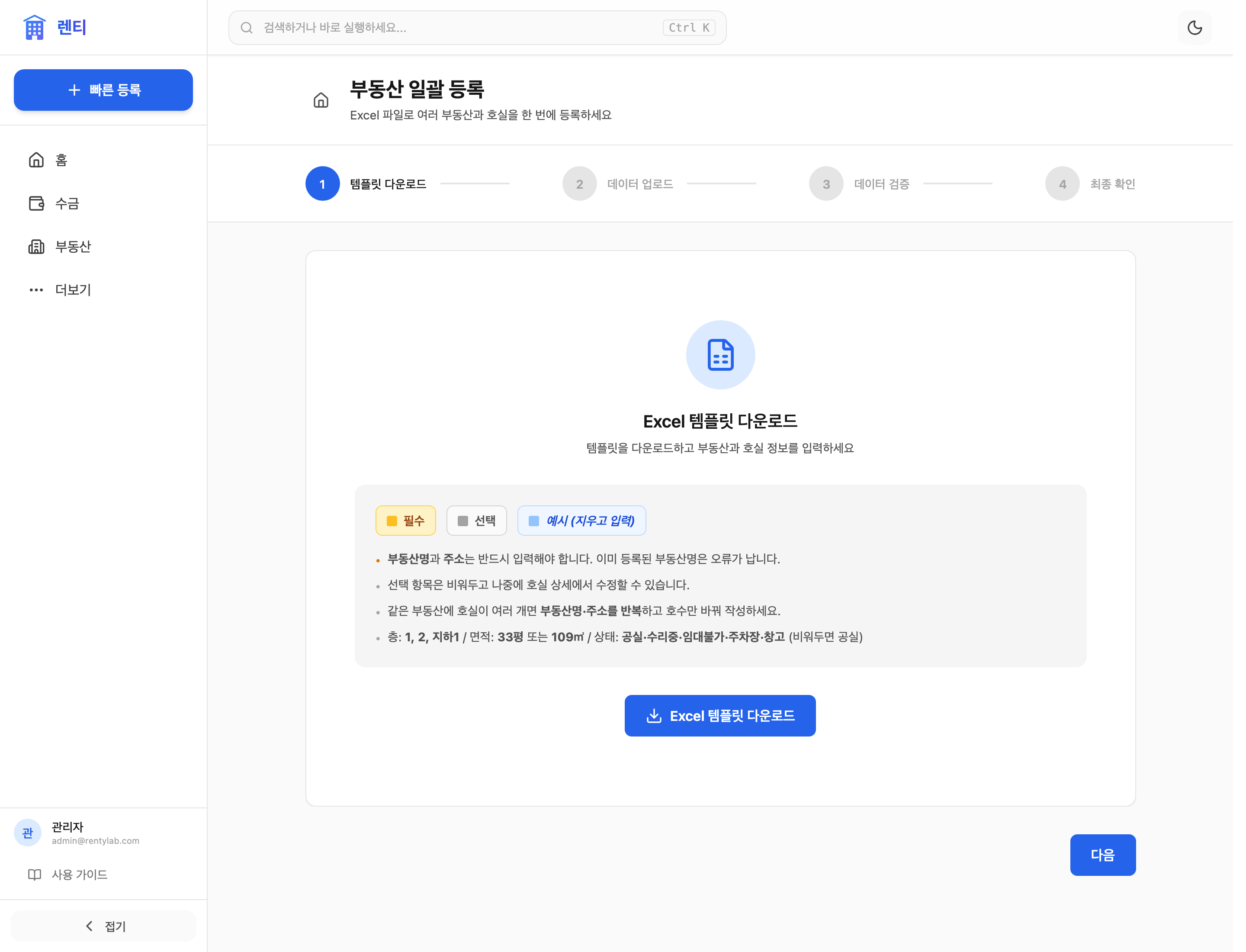Click the 필수 legend badge

[406, 520]
